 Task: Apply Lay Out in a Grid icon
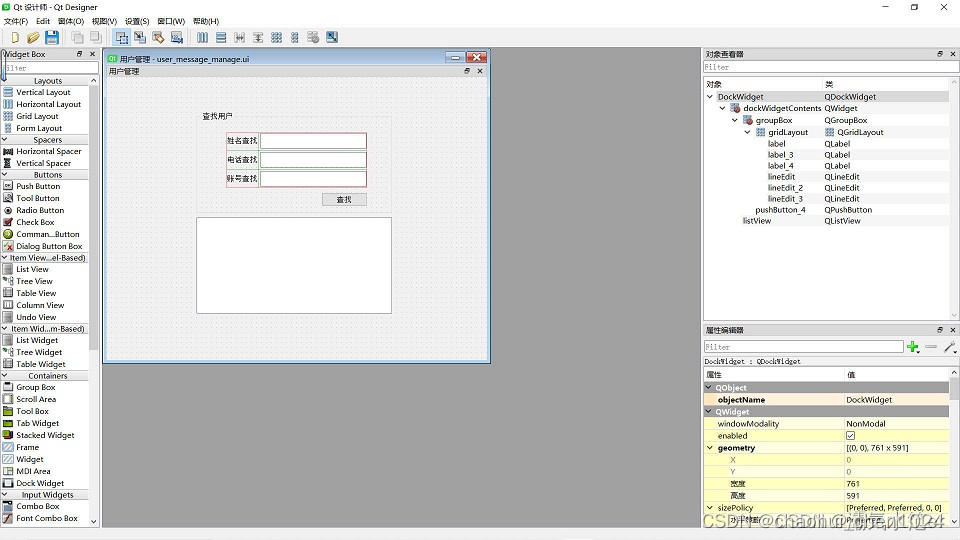tap(277, 37)
